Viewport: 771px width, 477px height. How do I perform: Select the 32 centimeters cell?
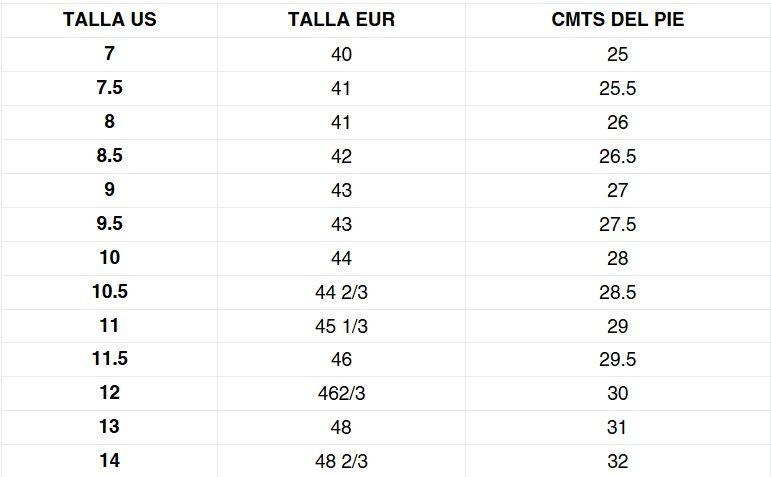(x=618, y=461)
